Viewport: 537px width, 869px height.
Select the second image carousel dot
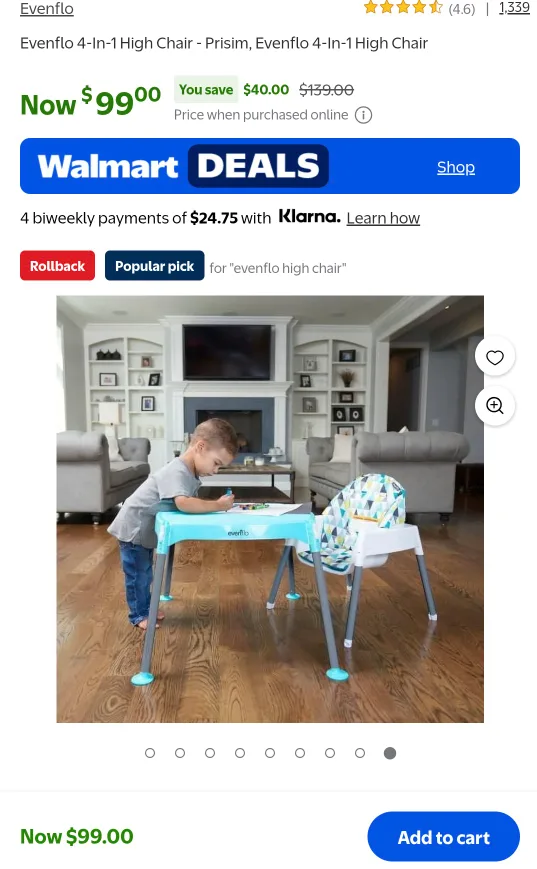pyautogui.click(x=180, y=753)
